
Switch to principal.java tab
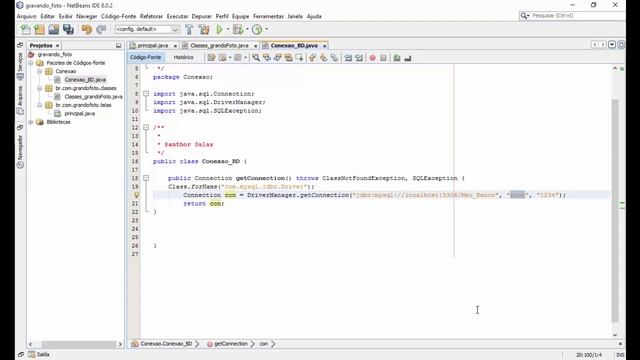coord(153,46)
